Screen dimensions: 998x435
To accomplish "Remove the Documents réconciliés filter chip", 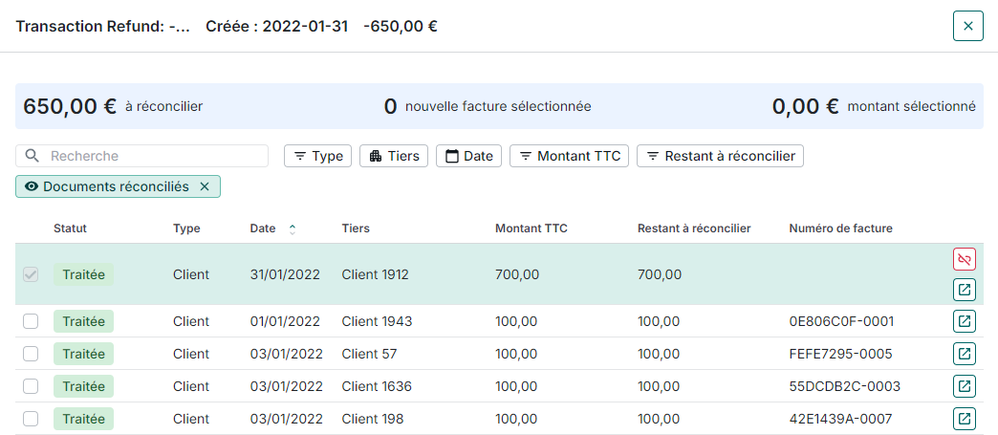I will pyautogui.click(x=205, y=187).
